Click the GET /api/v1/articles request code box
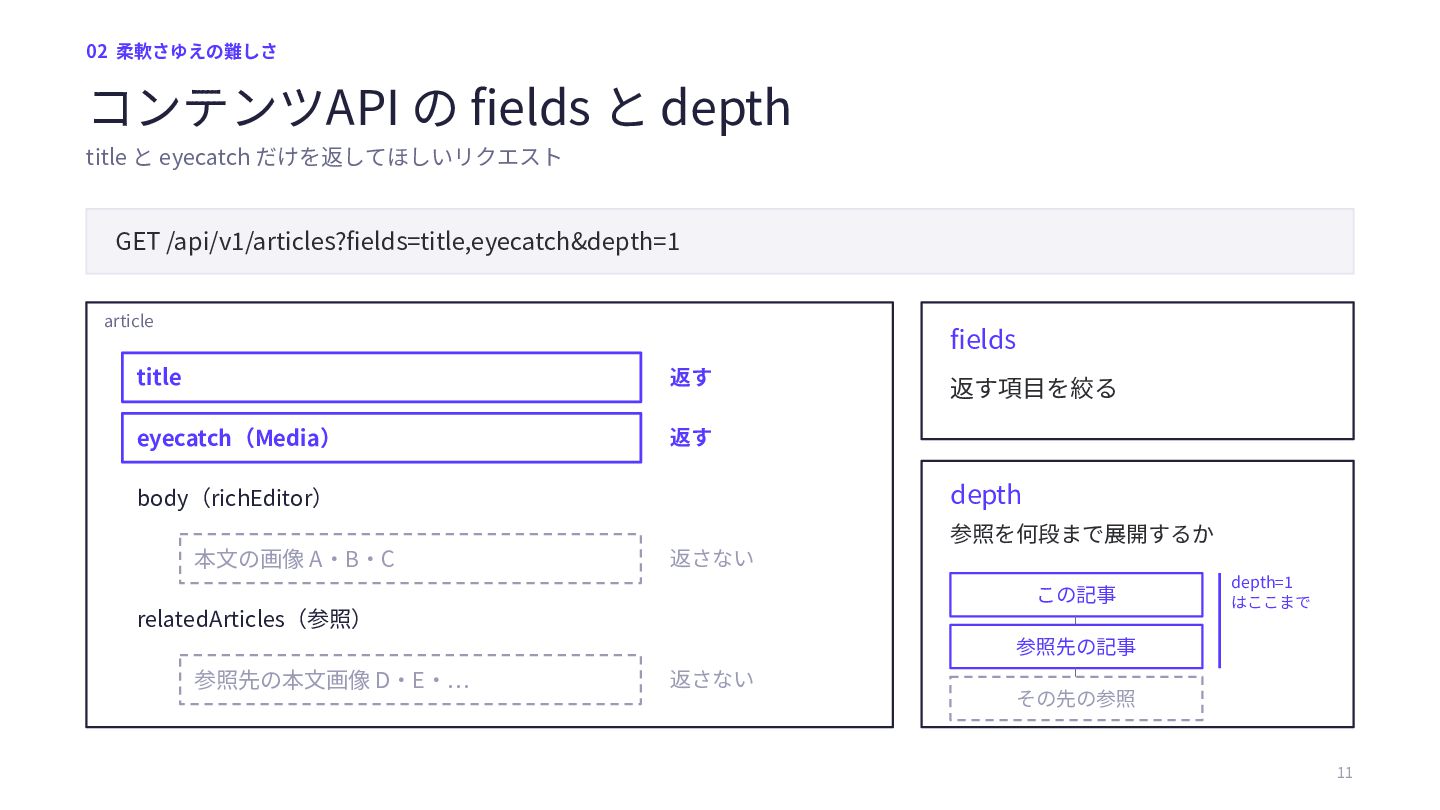Image resolution: width=1440 pixels, height=810 pixels. point(719,241)
